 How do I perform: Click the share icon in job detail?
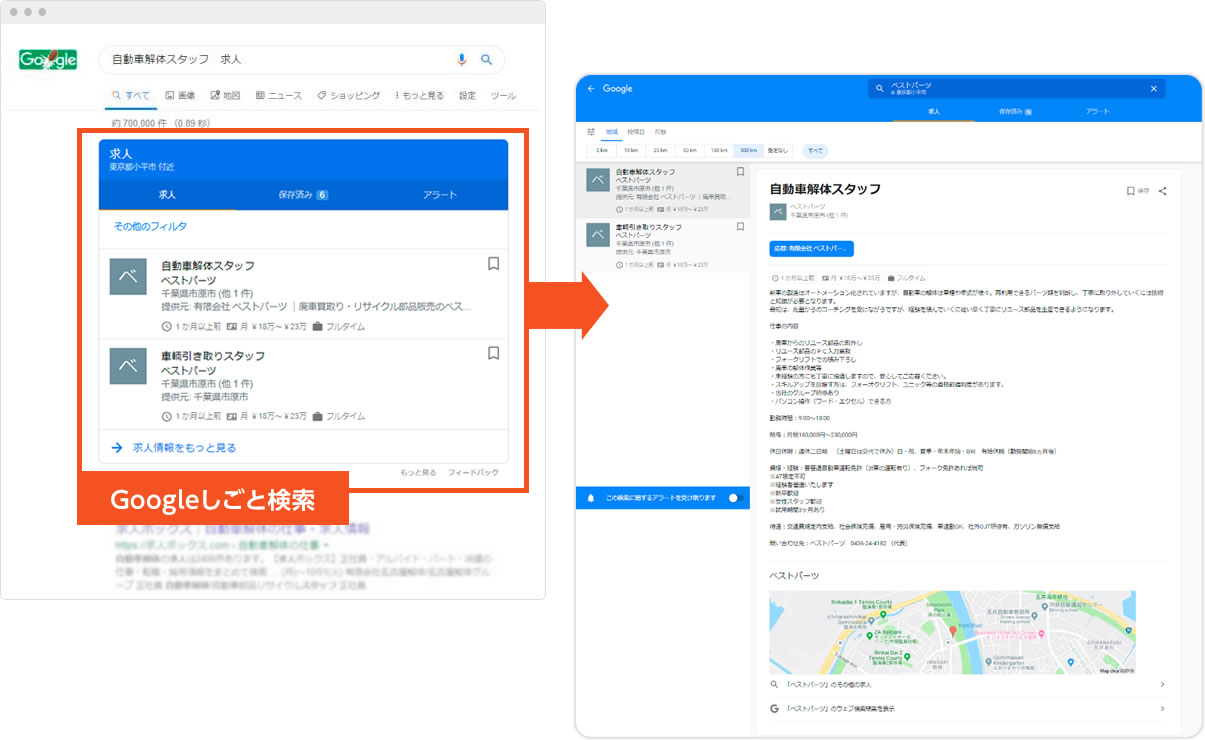coord(1163,191)
